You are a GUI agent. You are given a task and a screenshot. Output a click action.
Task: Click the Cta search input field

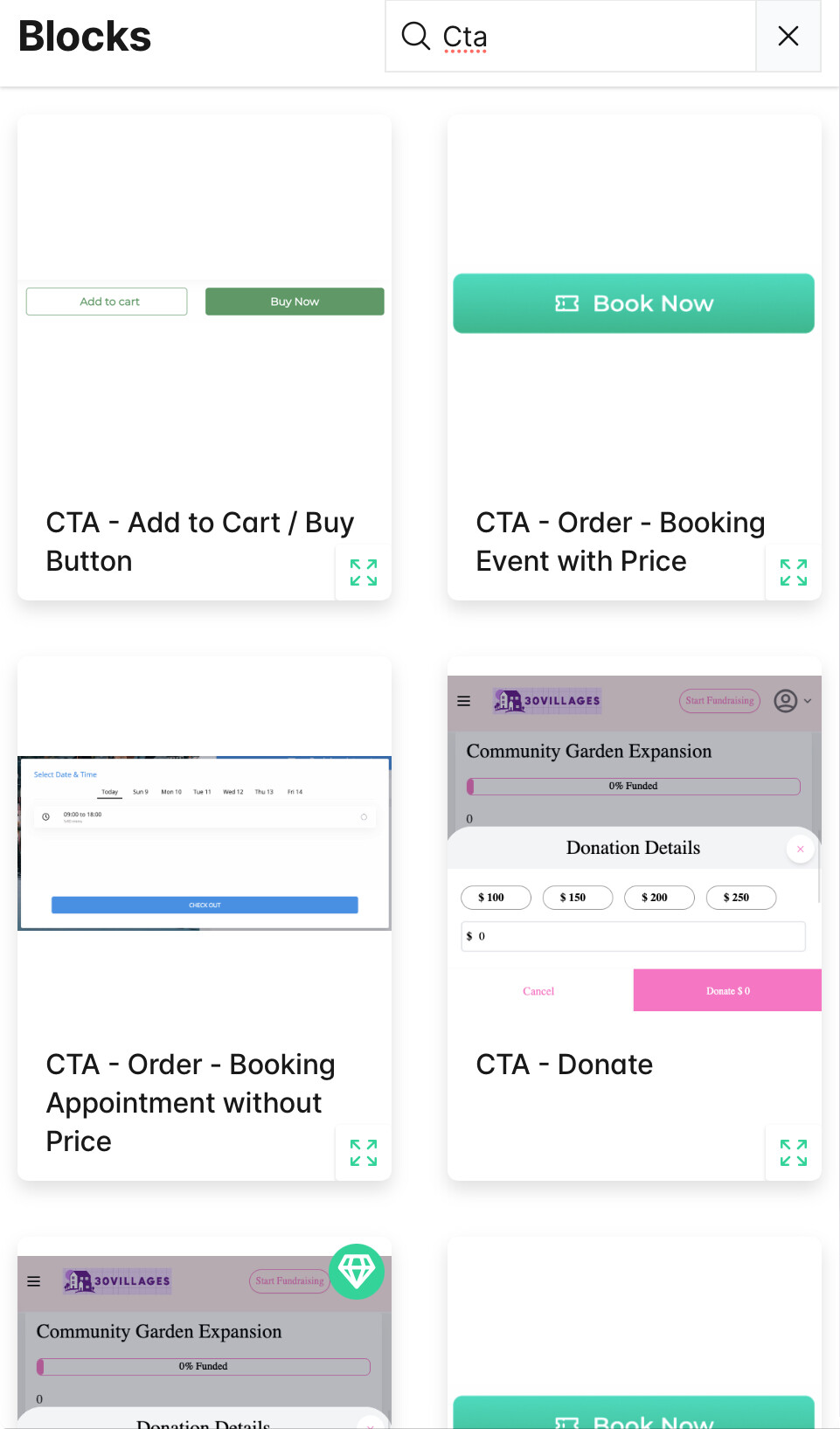click(x=594, y=37)
